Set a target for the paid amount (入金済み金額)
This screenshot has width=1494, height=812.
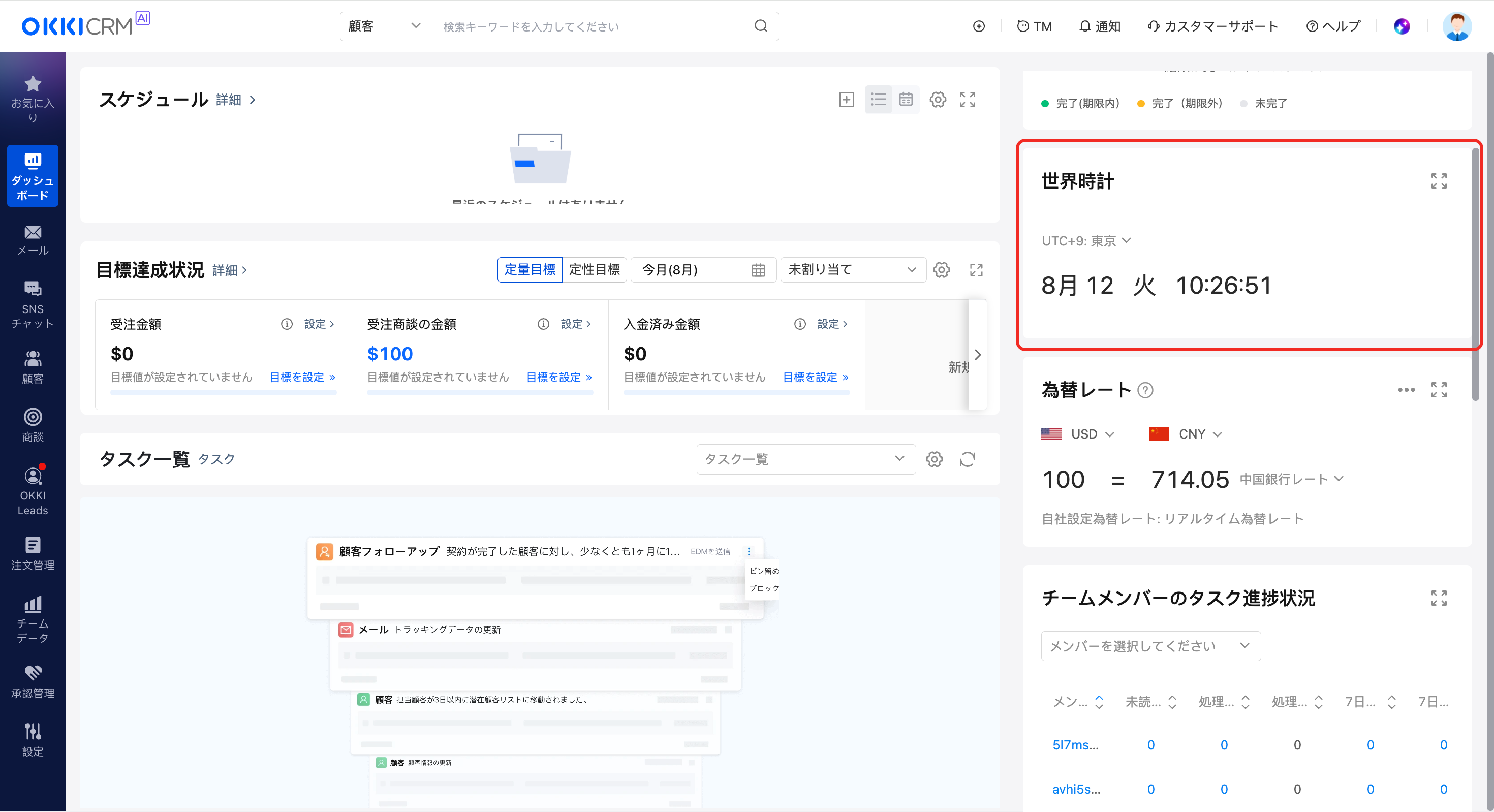pyautogui.click(x=816, y=377)
